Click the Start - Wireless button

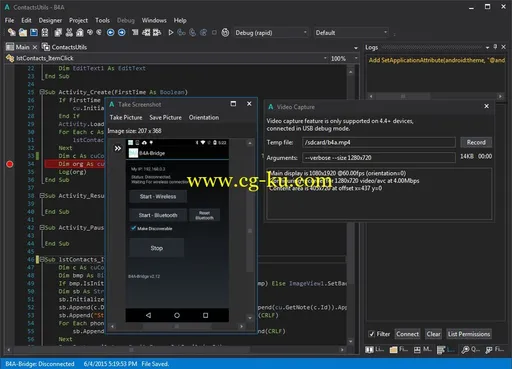click(x=158, y=196)
